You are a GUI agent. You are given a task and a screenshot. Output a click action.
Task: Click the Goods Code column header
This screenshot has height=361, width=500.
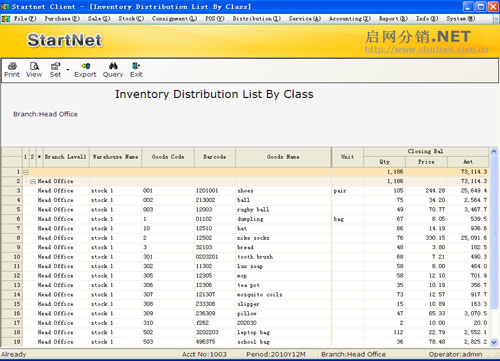[x=168, y=157]
